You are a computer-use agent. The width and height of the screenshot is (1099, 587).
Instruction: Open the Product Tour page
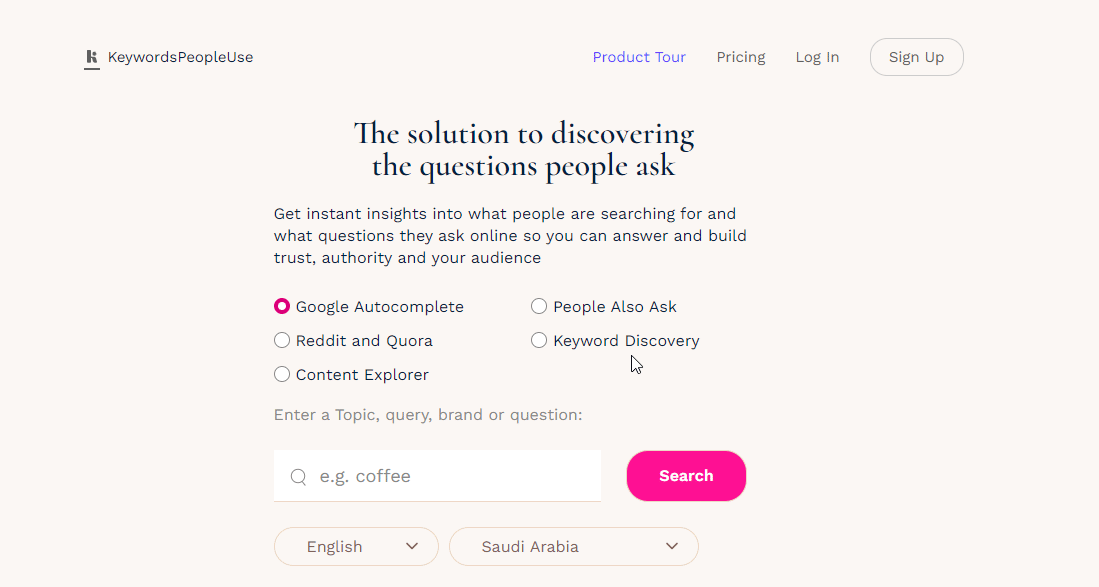pos(639,57)
